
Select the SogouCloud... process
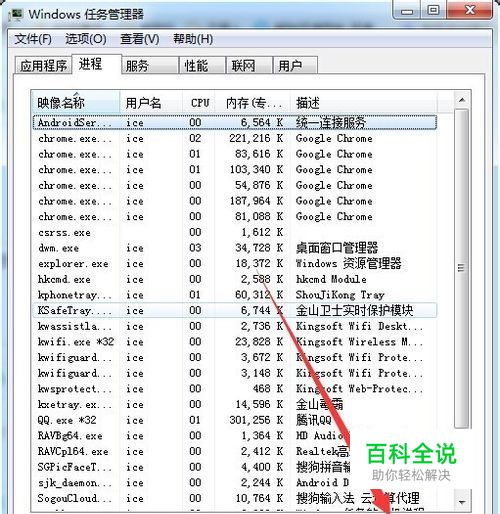(x=235, y=499)
